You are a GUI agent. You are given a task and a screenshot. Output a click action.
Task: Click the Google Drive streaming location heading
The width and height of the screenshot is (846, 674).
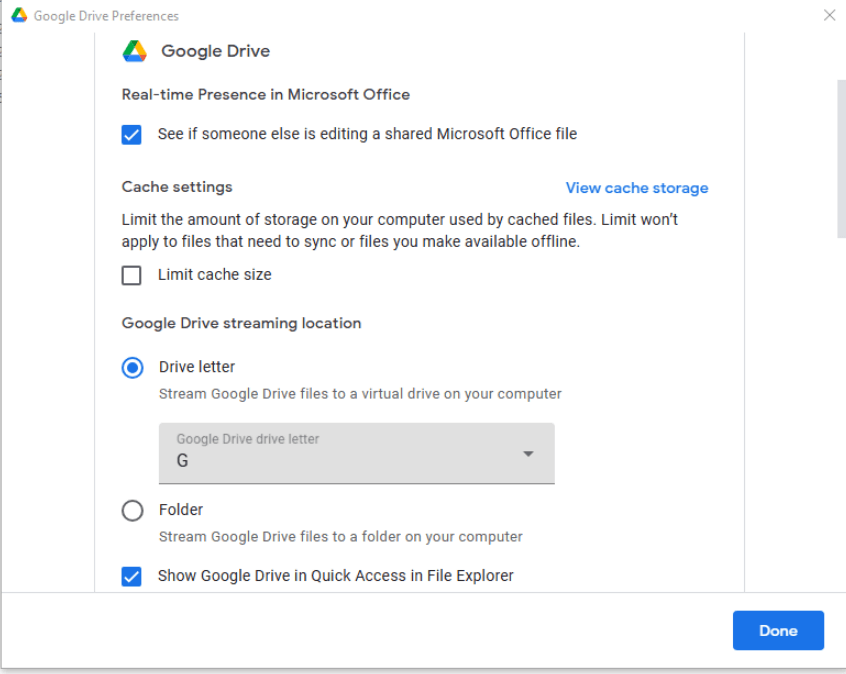pos(241,323)
